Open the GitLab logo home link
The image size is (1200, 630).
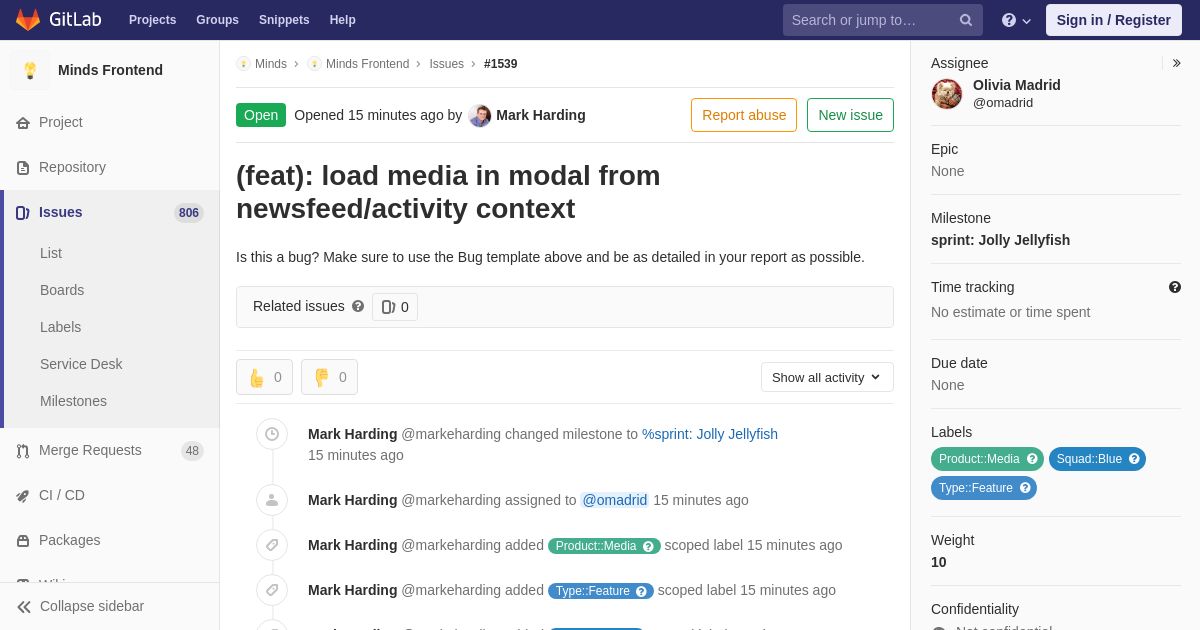(x=58, y=20)
